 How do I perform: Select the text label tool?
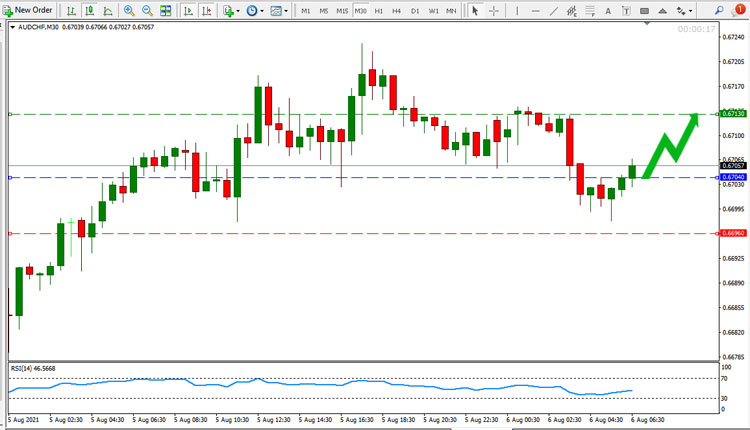(608, 11)
